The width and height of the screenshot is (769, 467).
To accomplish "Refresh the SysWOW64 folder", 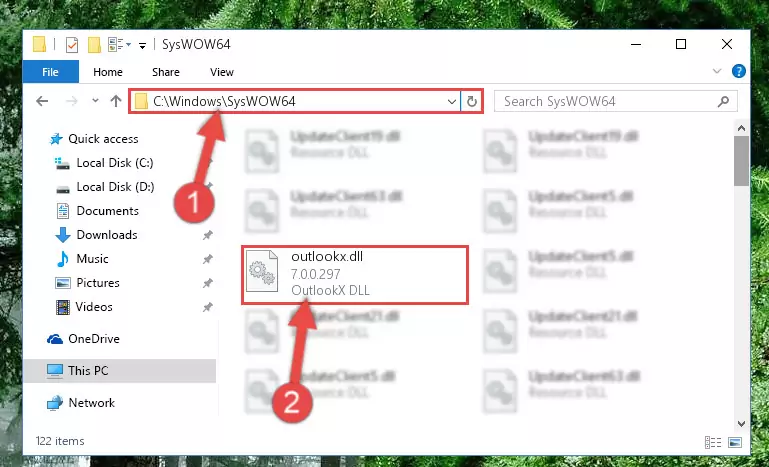I will (471, 102).
